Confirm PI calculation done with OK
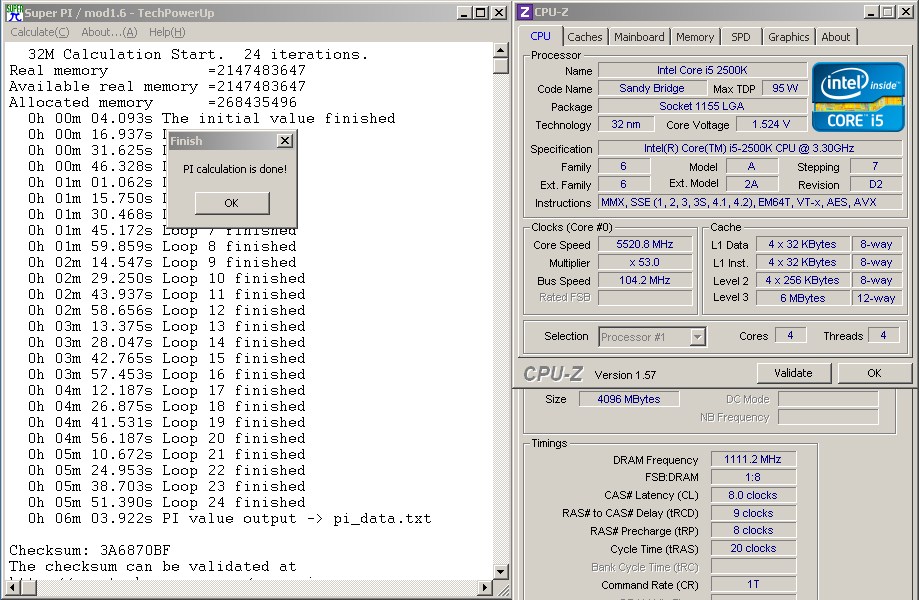 pyautogui.click(x=232, y=203)
